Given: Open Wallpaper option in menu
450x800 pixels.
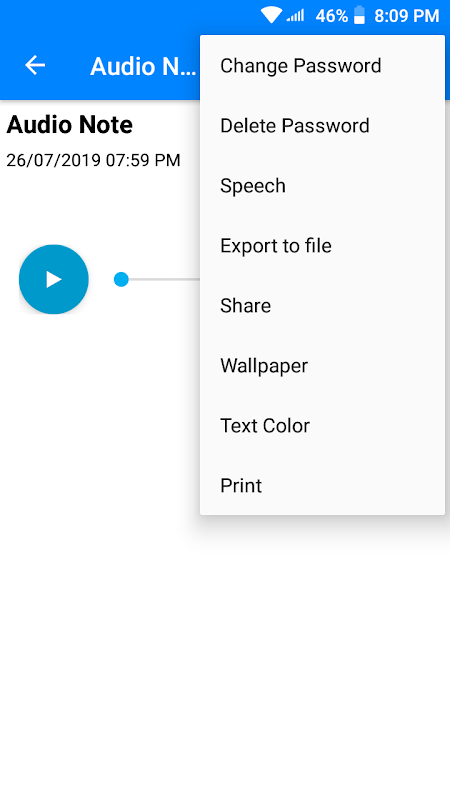Looking at the screenshot, I should click(x=322, y=365).
